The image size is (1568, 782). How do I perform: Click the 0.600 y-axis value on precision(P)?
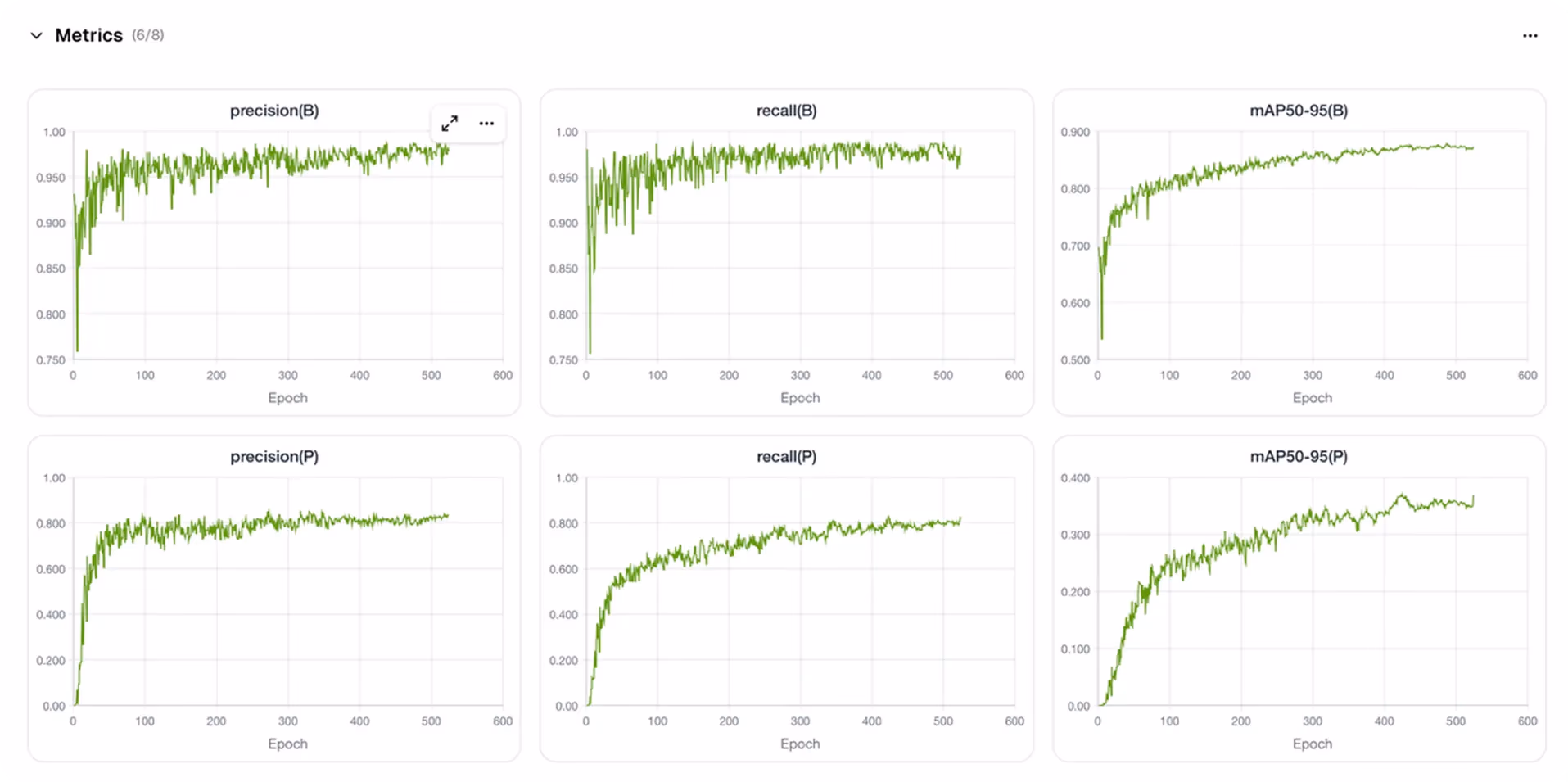51,570
